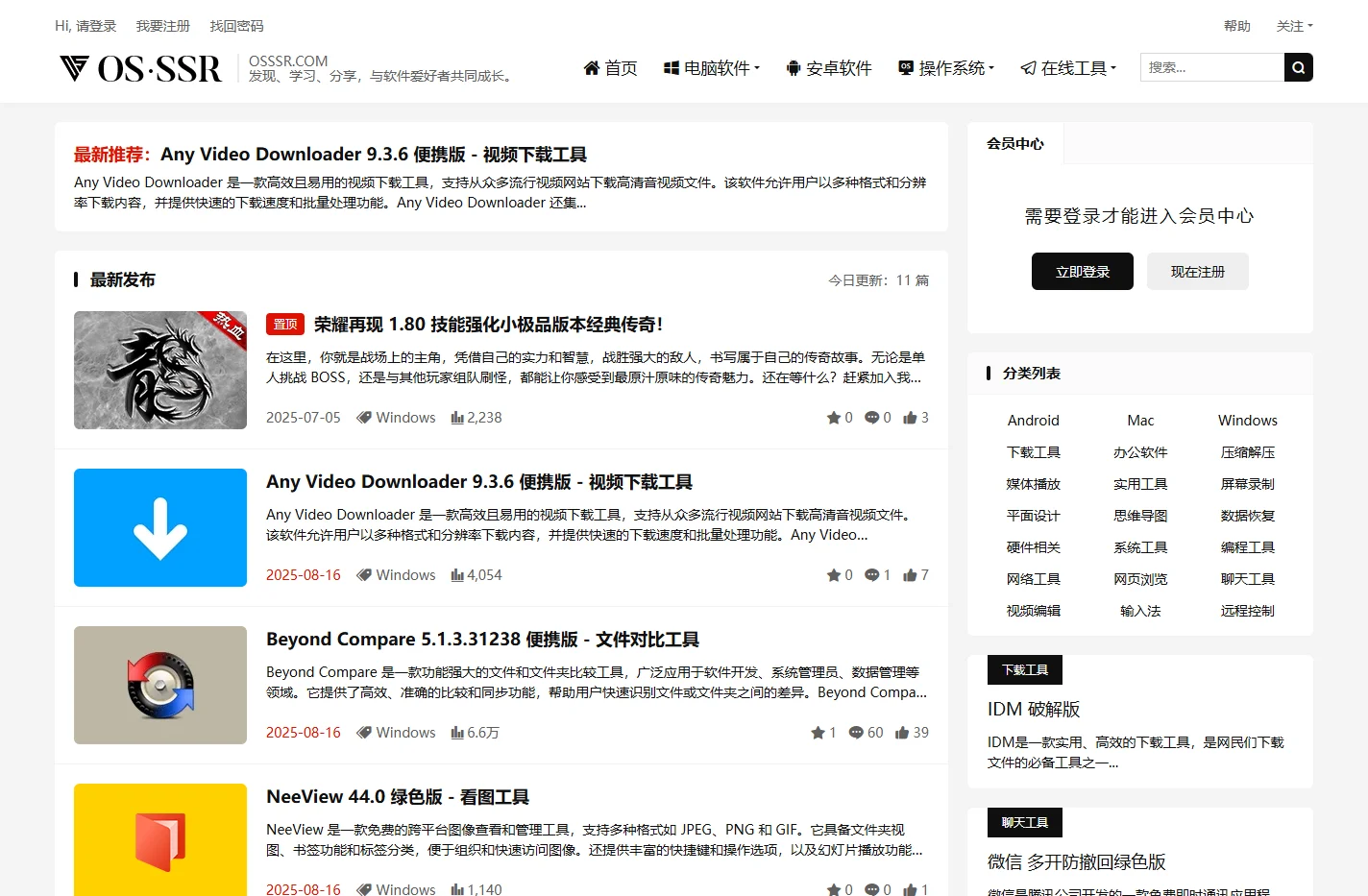
Task: Open the 首页 home menu item
Action: [610, 68]
